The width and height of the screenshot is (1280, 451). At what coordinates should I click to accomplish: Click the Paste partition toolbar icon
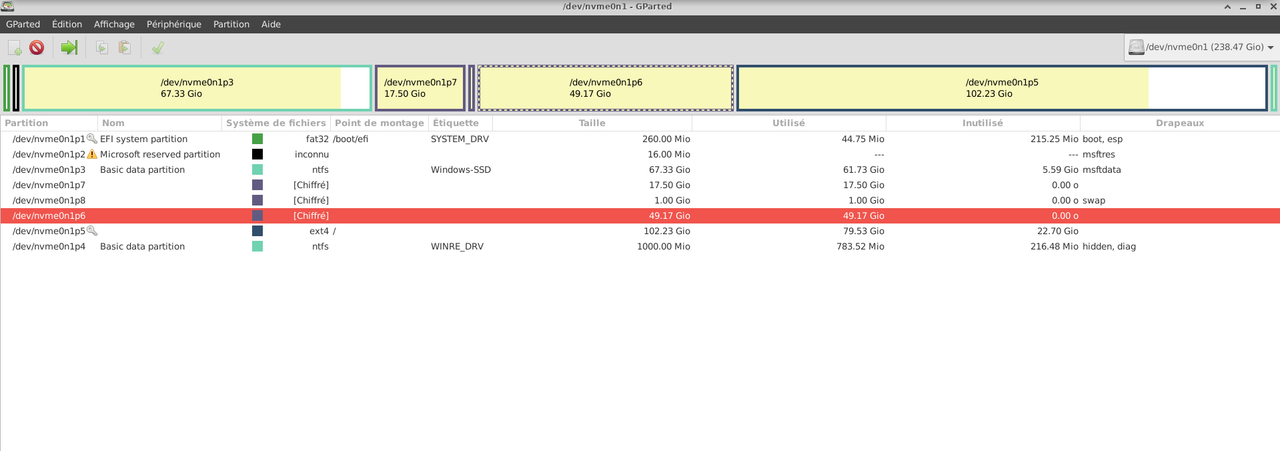click(124, 47)
